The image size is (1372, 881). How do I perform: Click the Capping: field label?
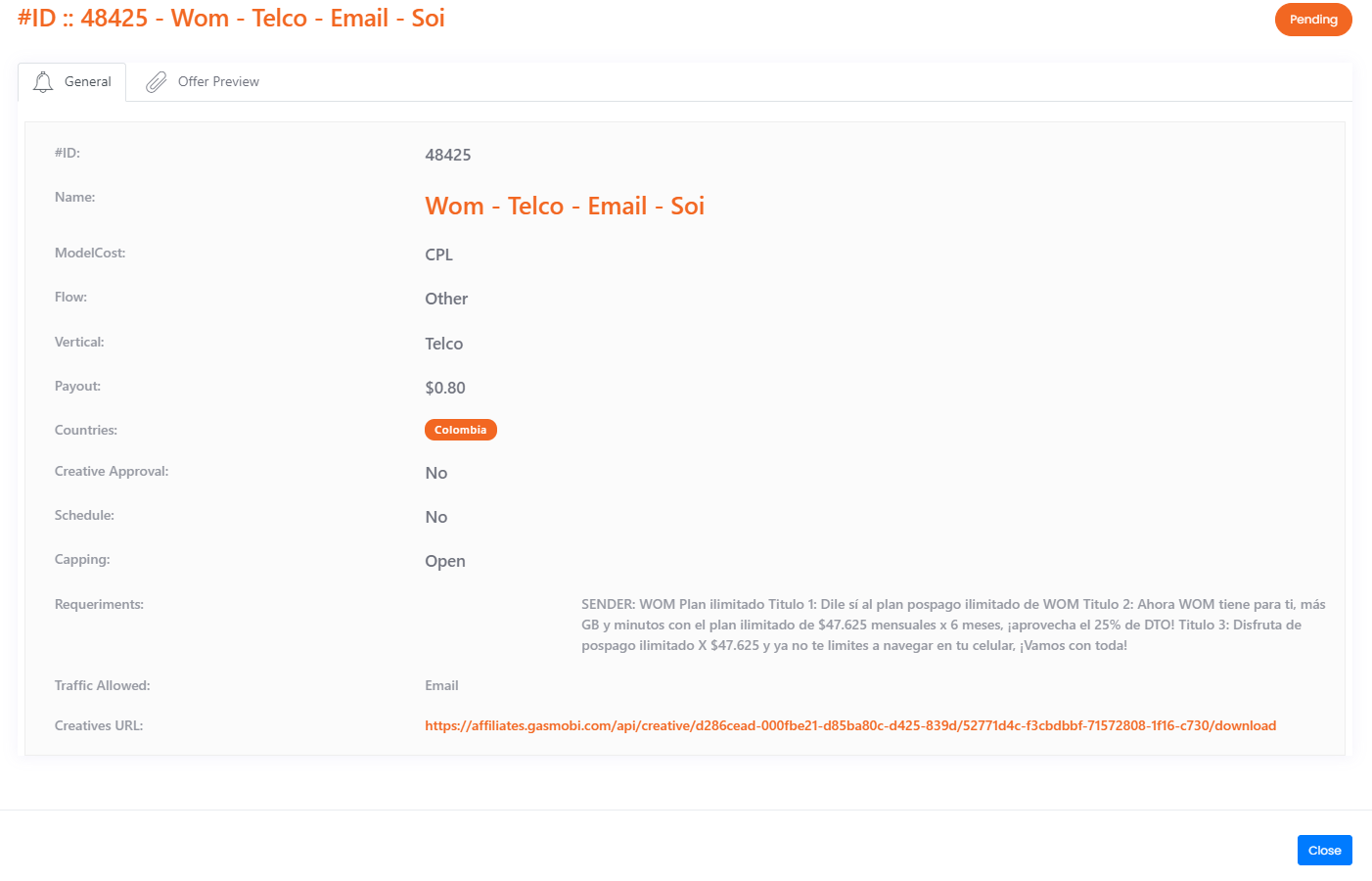tap(82, 559)
